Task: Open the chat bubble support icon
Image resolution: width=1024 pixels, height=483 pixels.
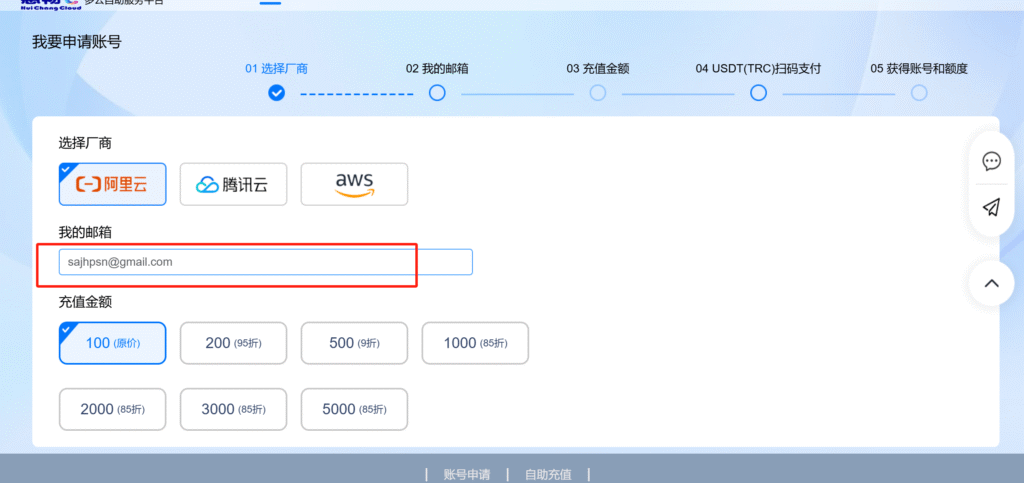Action: tap(991, 161)
